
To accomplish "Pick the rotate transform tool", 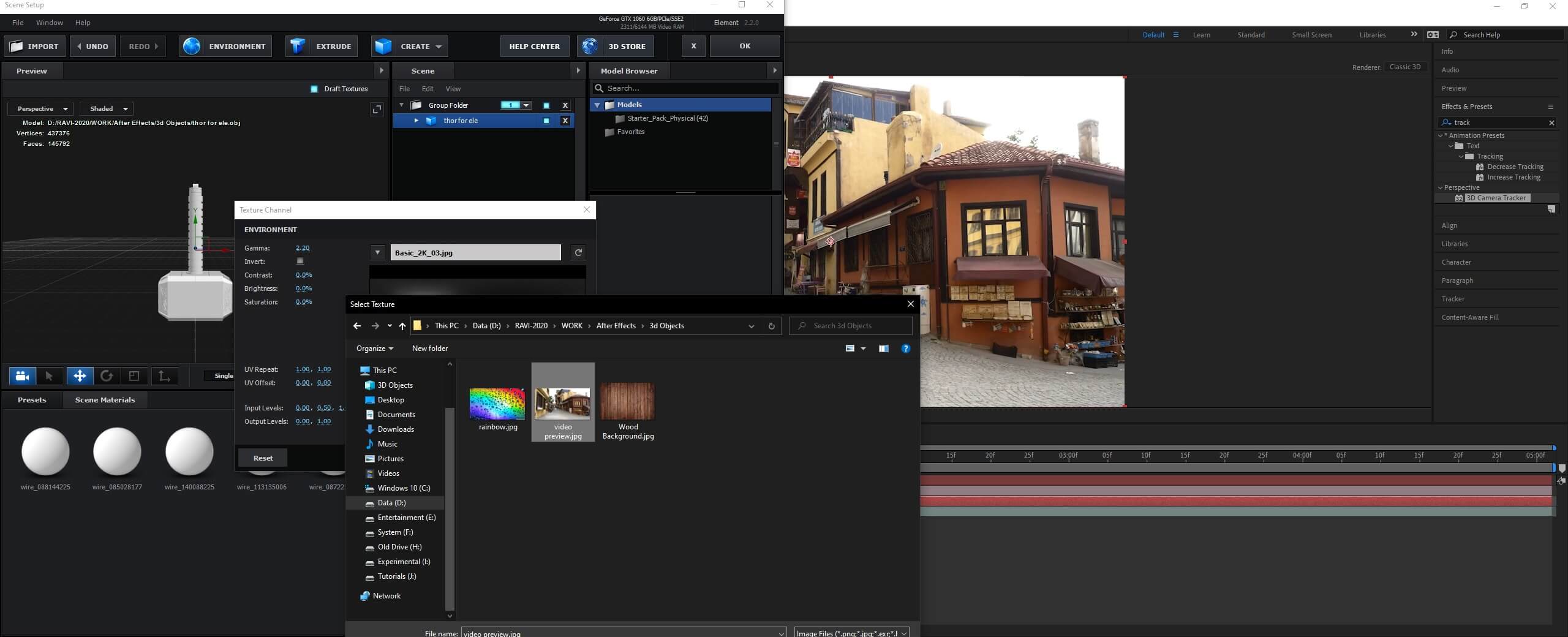I will point(107,376).
